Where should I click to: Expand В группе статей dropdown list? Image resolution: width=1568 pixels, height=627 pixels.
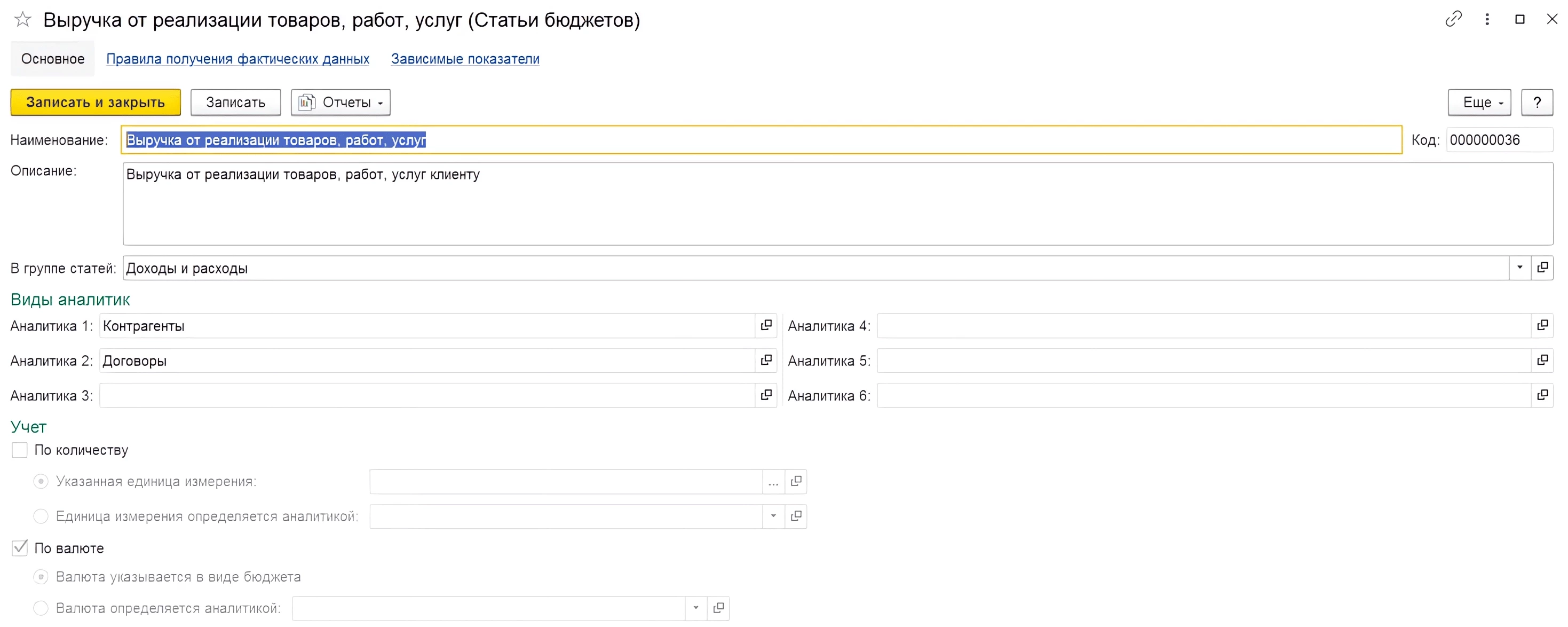tap(1519, 268)
